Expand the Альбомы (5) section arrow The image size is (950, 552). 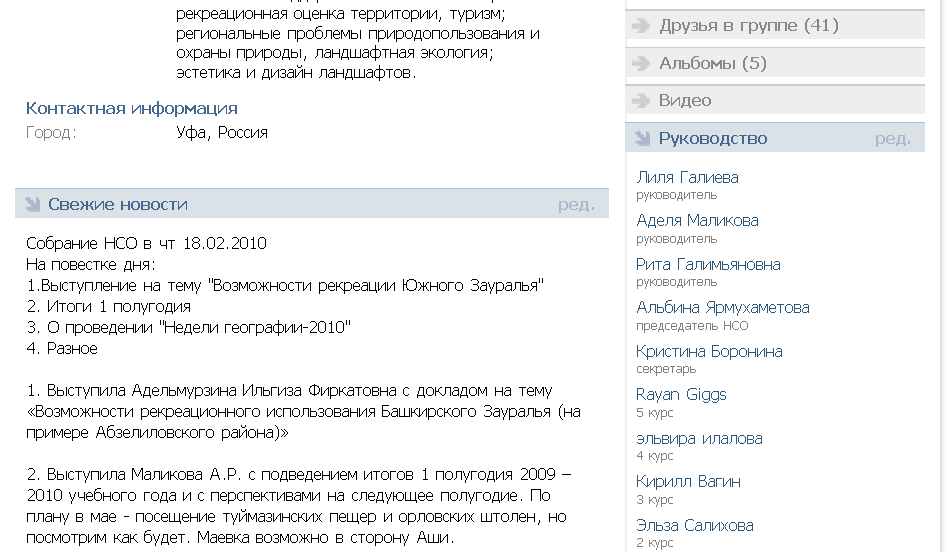640,64
